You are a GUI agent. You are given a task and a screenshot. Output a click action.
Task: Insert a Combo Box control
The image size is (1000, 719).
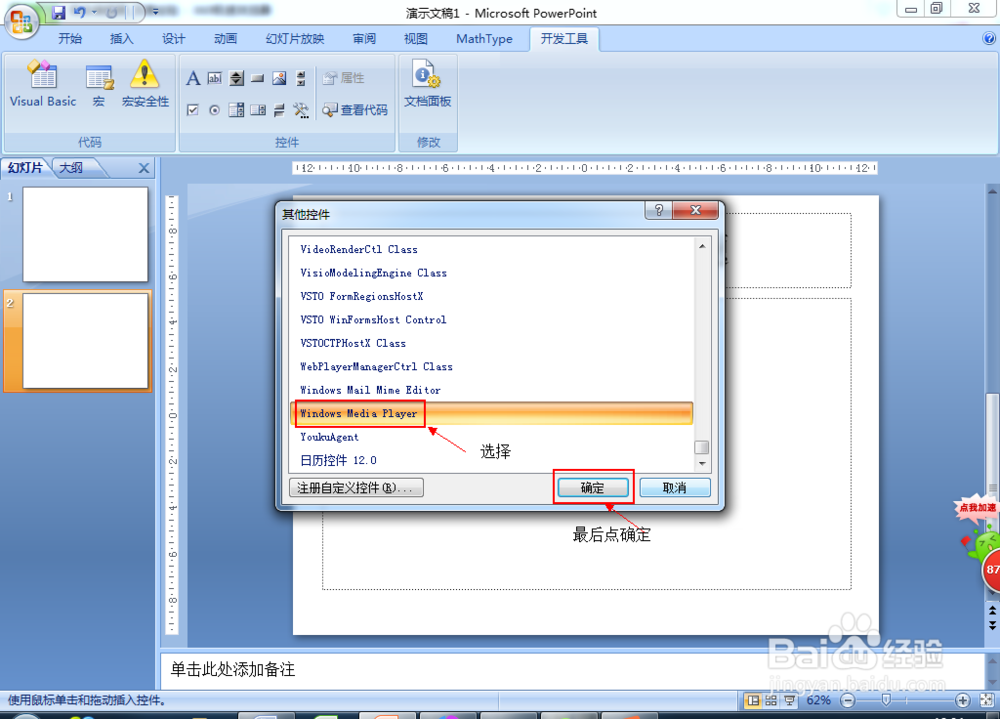pyautogui.click(x=237, y=110)
